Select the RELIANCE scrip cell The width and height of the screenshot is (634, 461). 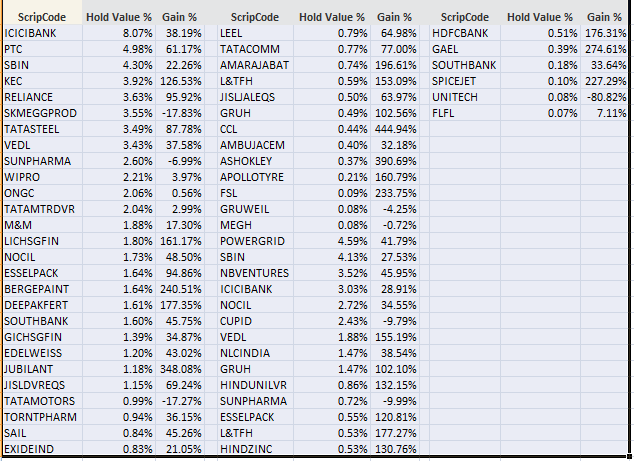click(x=28, y=96)
